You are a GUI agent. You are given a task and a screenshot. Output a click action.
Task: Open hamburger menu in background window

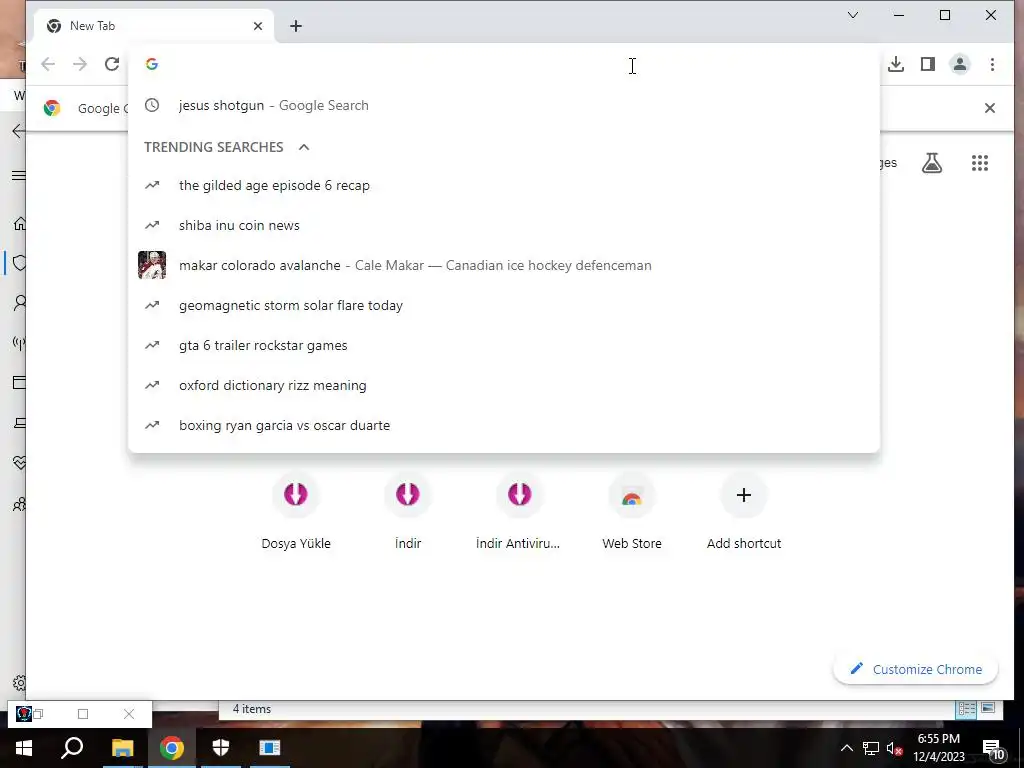click(x=19, y=175)
